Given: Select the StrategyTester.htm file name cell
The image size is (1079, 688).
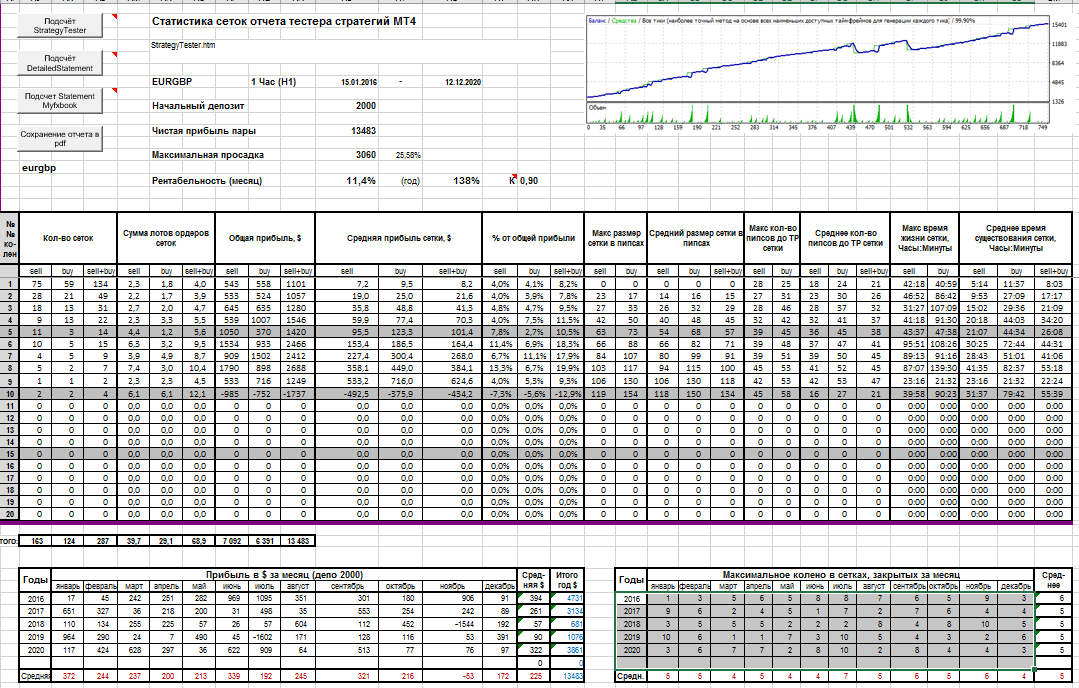Looking at the screenshot, I should coord(183,45).
